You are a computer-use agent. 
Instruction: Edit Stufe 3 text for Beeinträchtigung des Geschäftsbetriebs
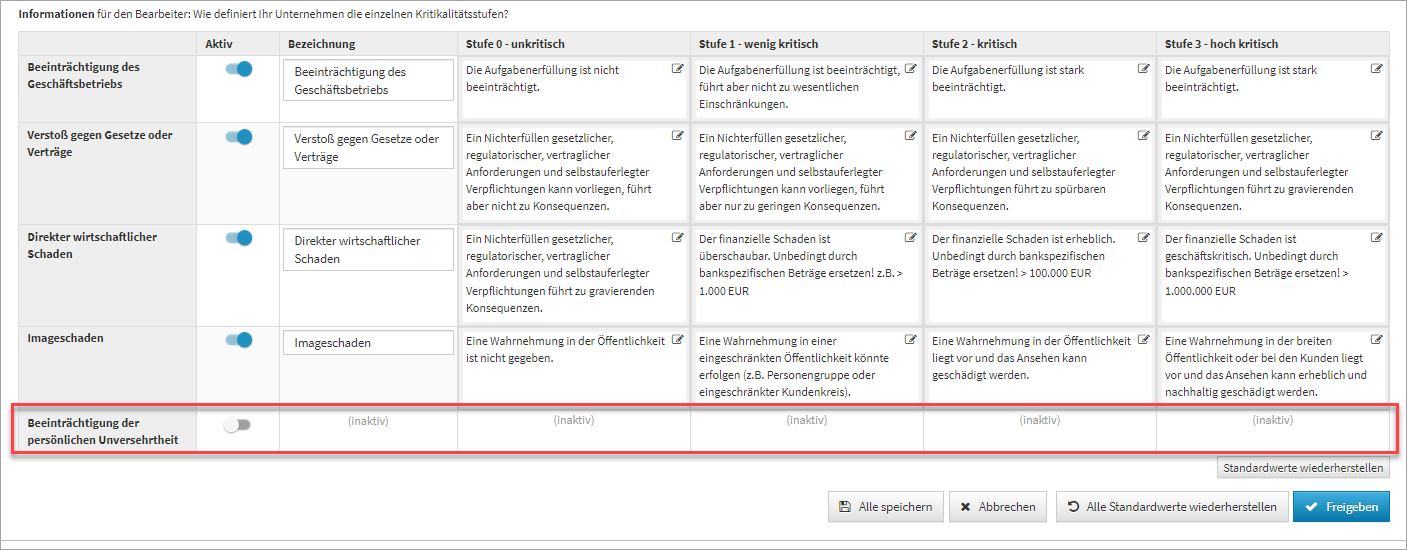pyautogui.click(x=1376, y=69)
